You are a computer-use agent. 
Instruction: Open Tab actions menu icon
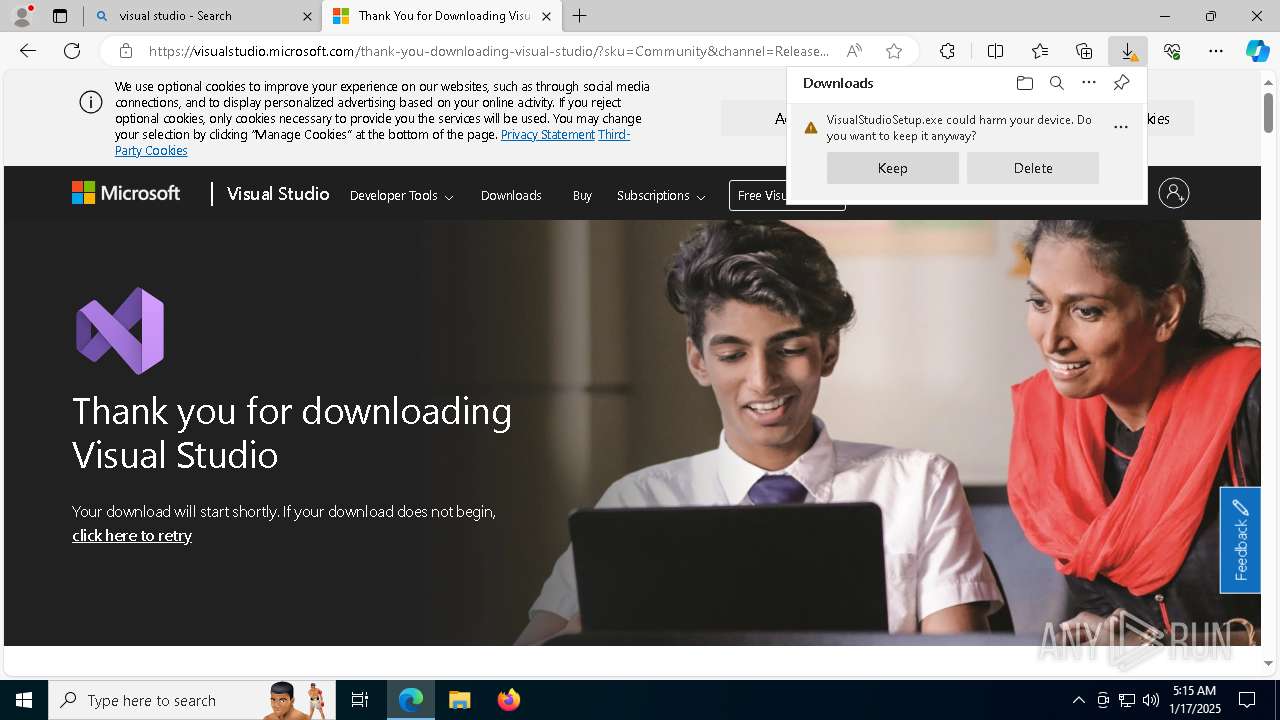tap(60, 16)
